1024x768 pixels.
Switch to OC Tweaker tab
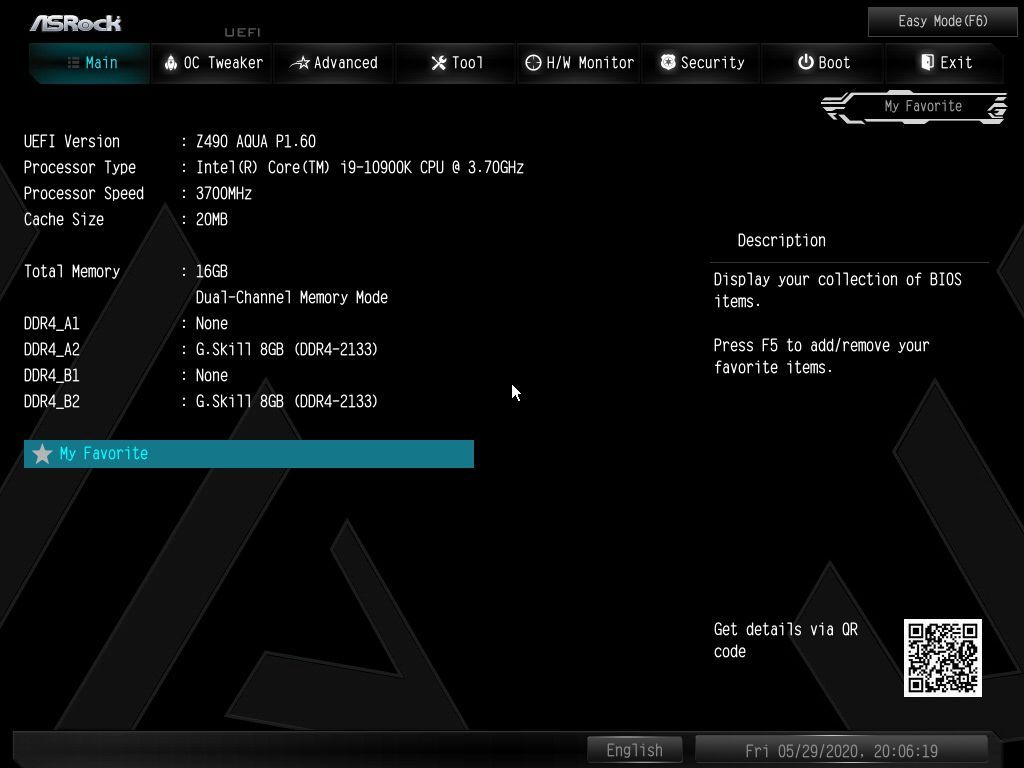click(212, 63)
